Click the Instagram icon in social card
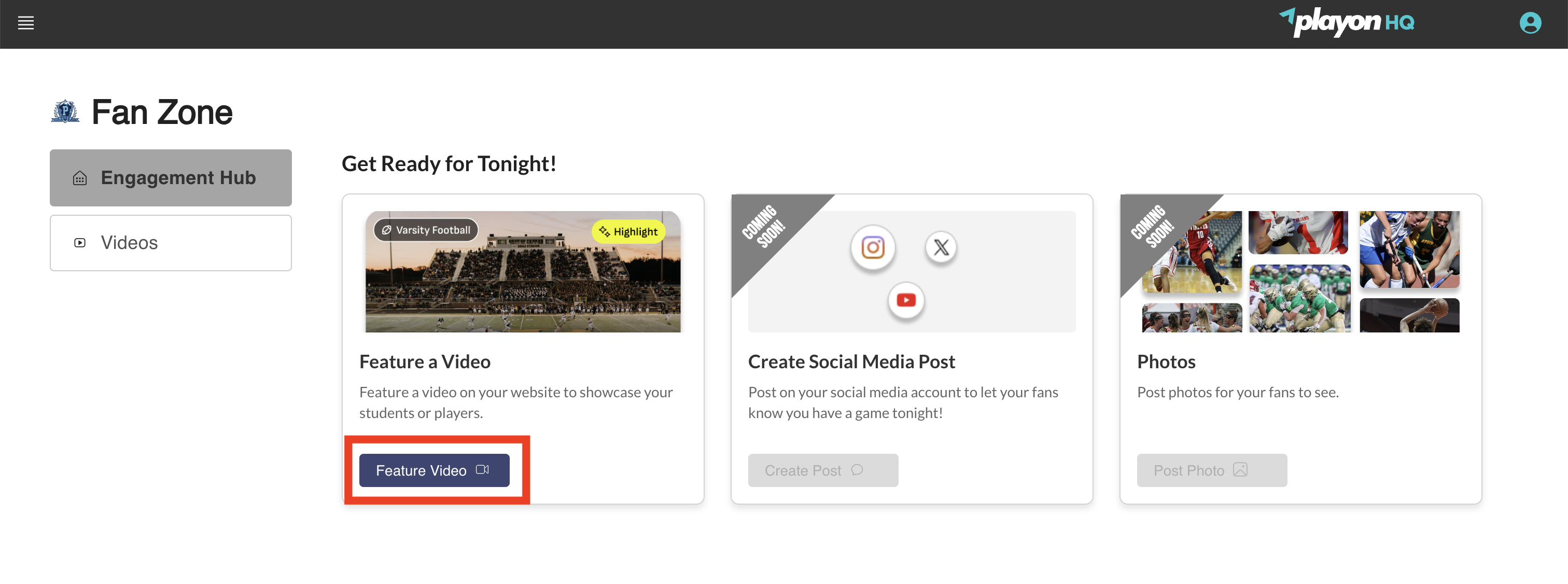 tap(873, 247)
